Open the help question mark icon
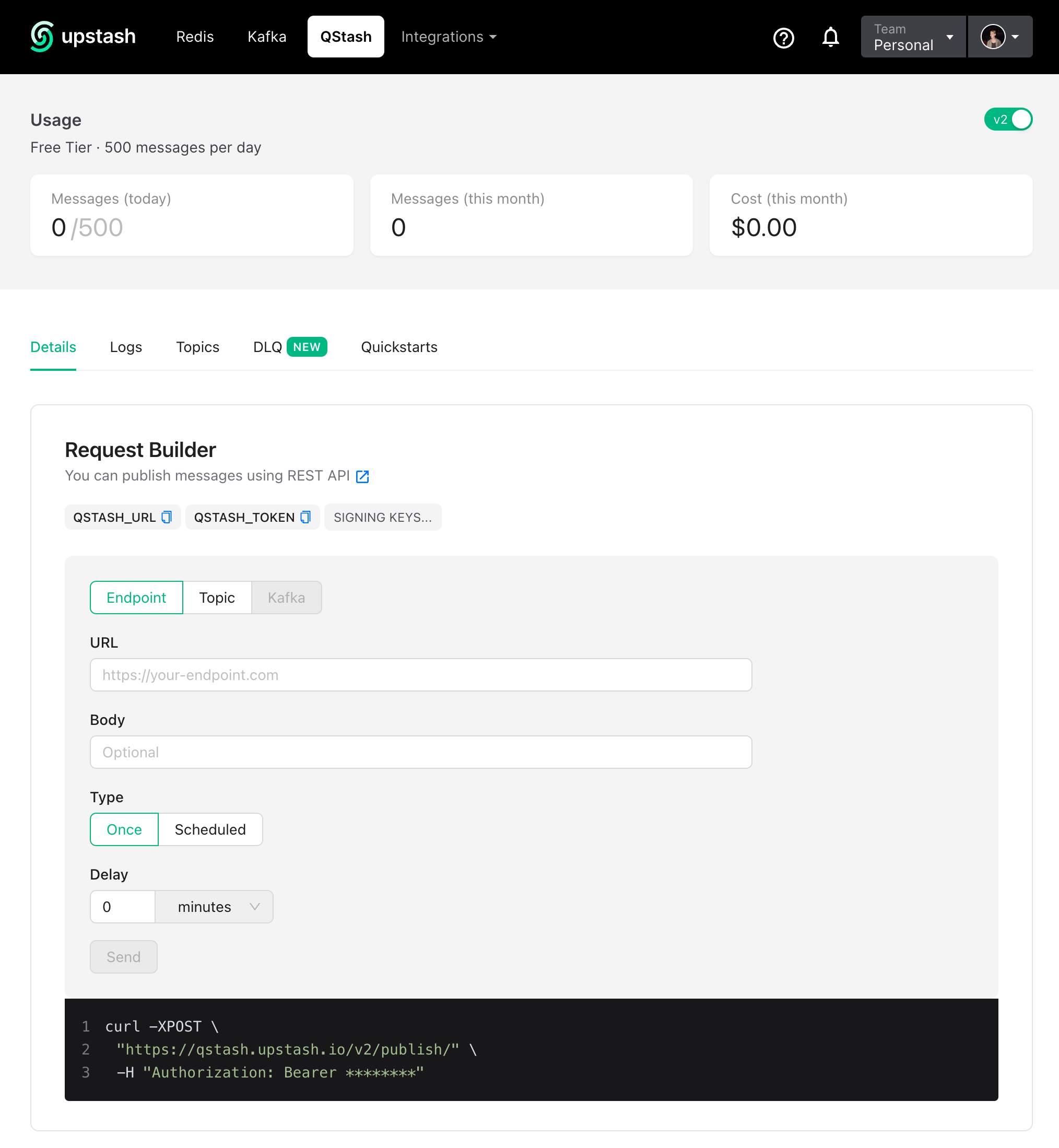 (783, 38)
